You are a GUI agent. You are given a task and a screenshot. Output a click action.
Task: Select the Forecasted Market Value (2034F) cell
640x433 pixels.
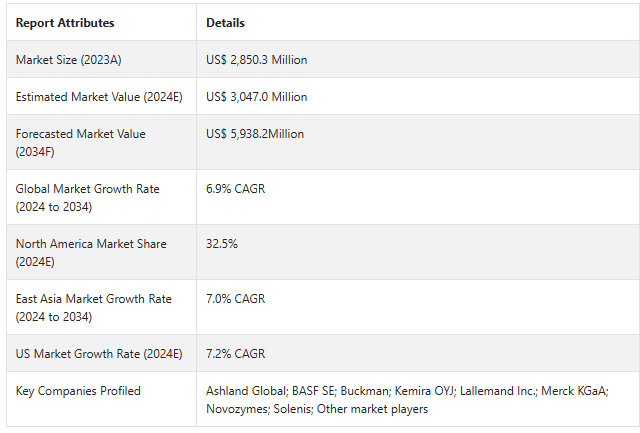point(81,142)
